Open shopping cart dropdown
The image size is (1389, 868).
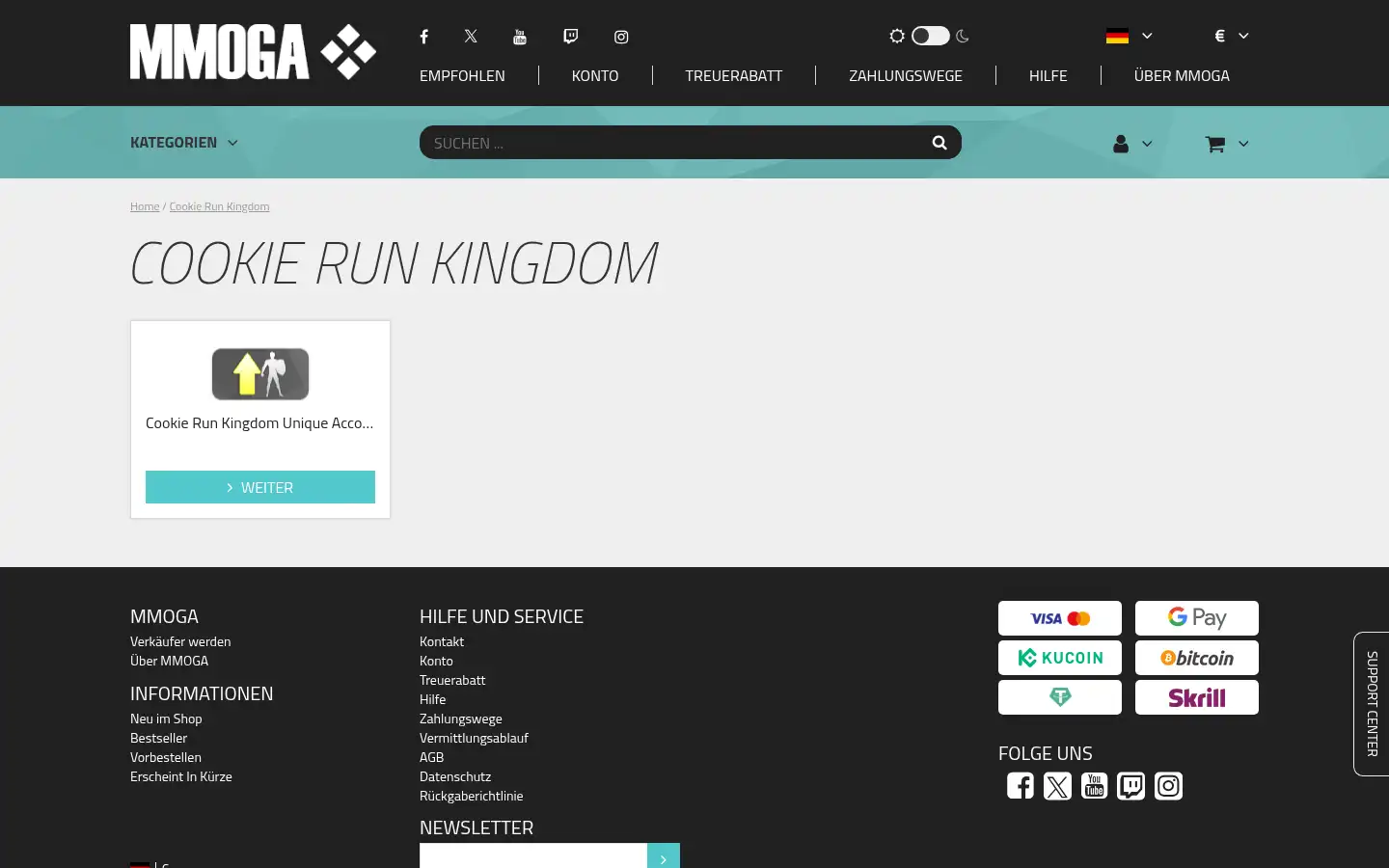coord(1227,144)
